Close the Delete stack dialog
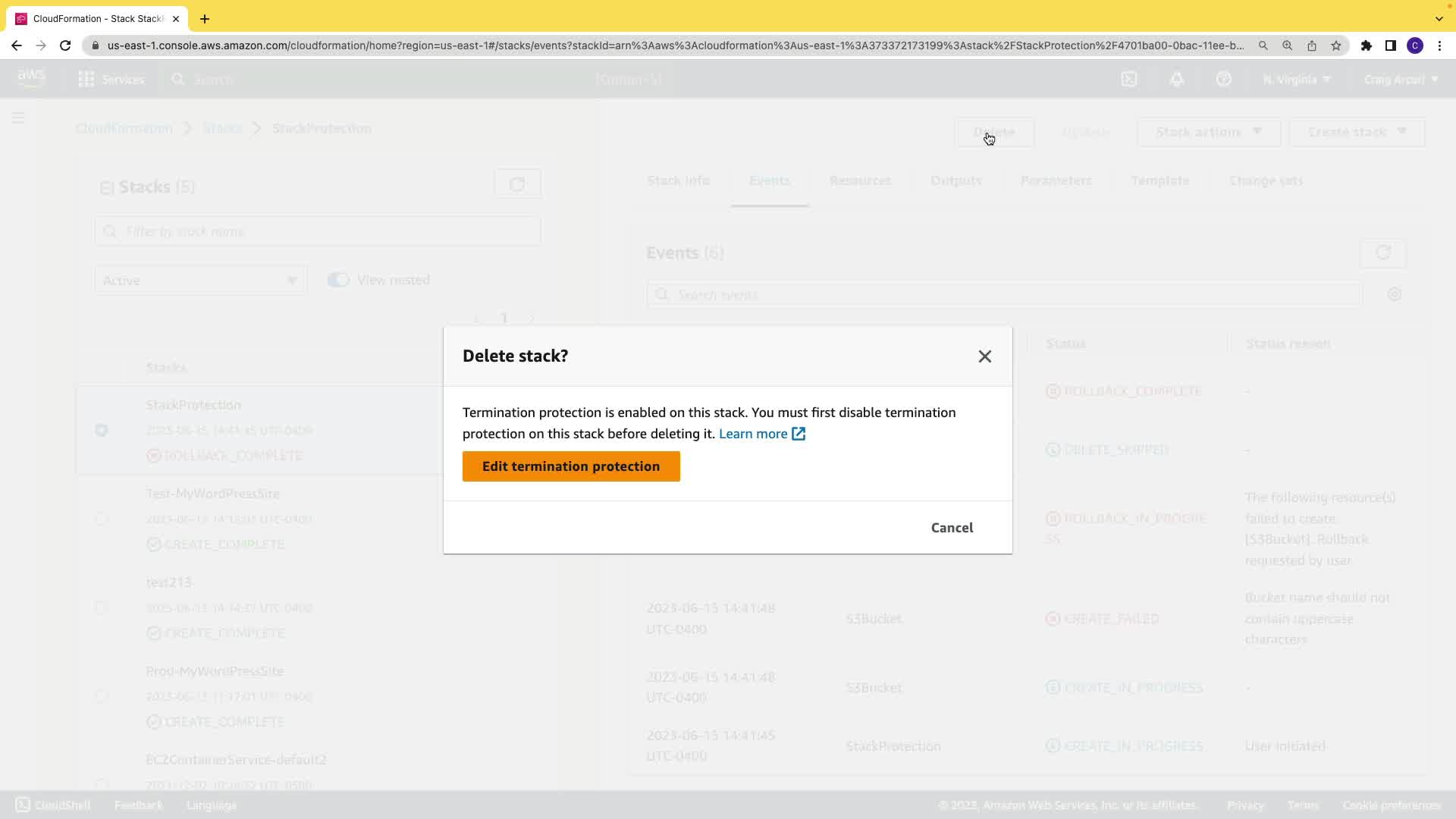 pos(984,356)
